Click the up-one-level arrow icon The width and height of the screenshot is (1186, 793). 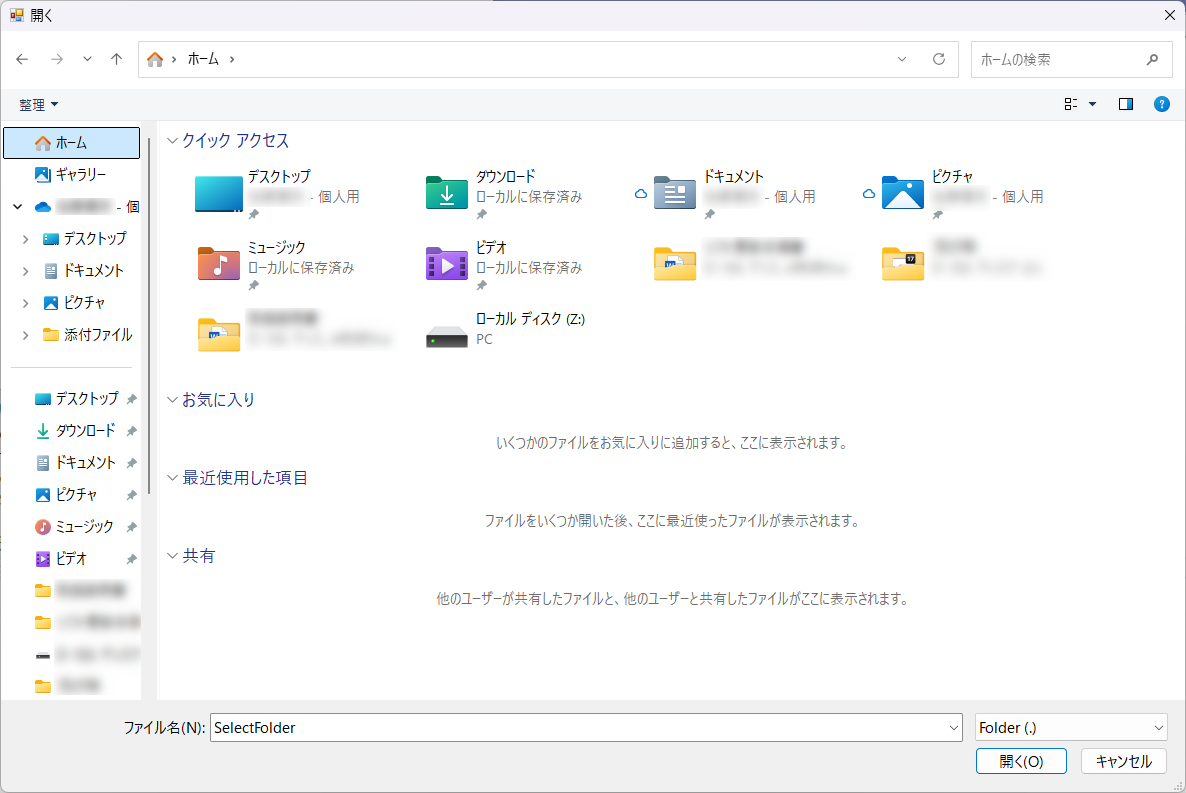pos(116,59)
